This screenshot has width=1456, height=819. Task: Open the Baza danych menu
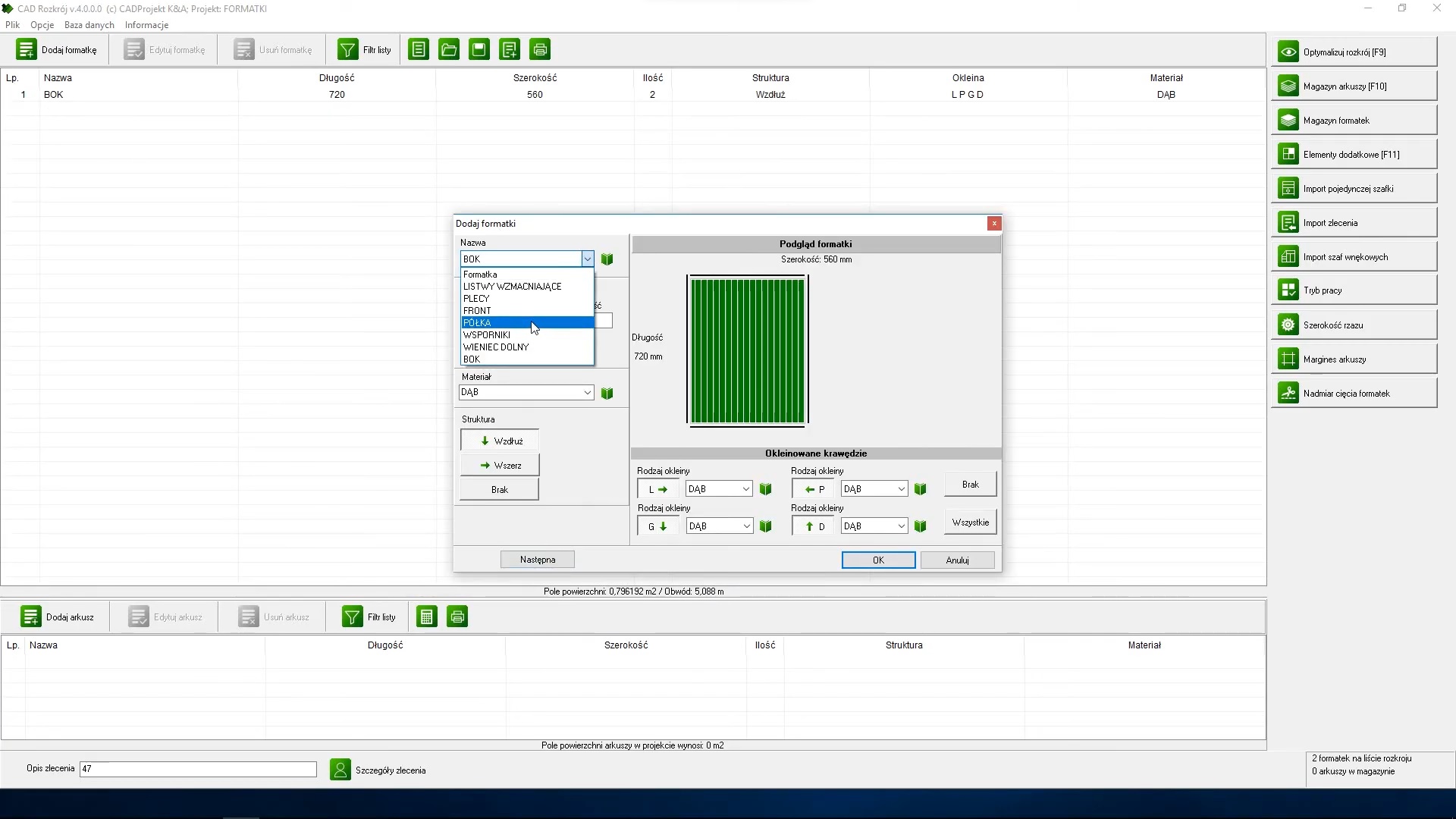point(89,25)
